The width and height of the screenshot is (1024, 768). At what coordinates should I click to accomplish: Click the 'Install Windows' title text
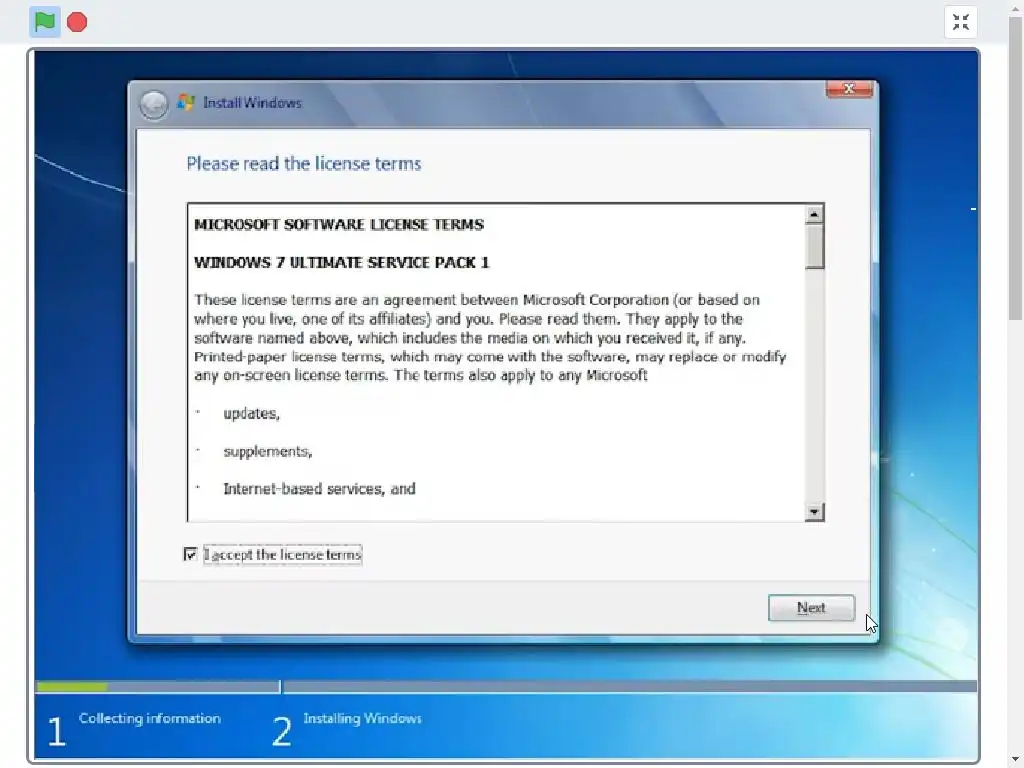tap(252, 103)
